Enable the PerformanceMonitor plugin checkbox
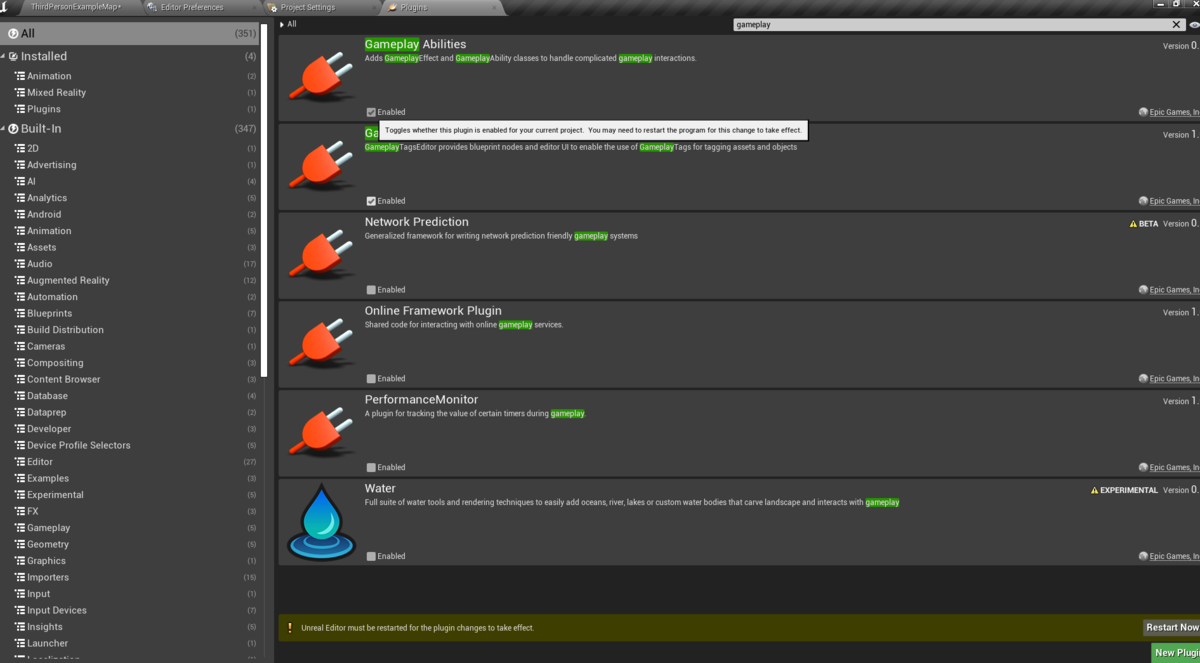This screenshot has width=1200, height=663. [371, 467]
